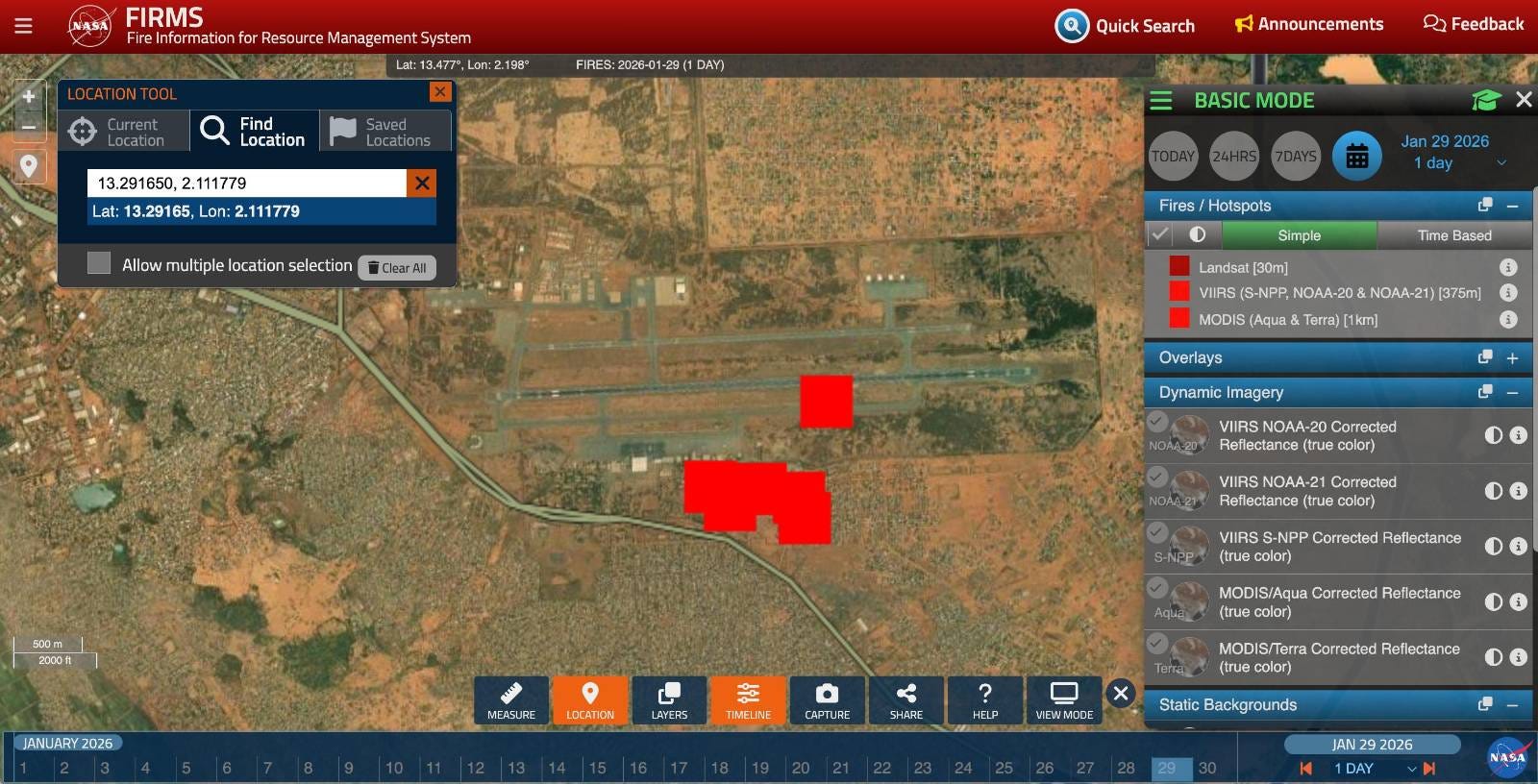Pop out the Dynamic Imagery panel

[x=1485, y=391]
